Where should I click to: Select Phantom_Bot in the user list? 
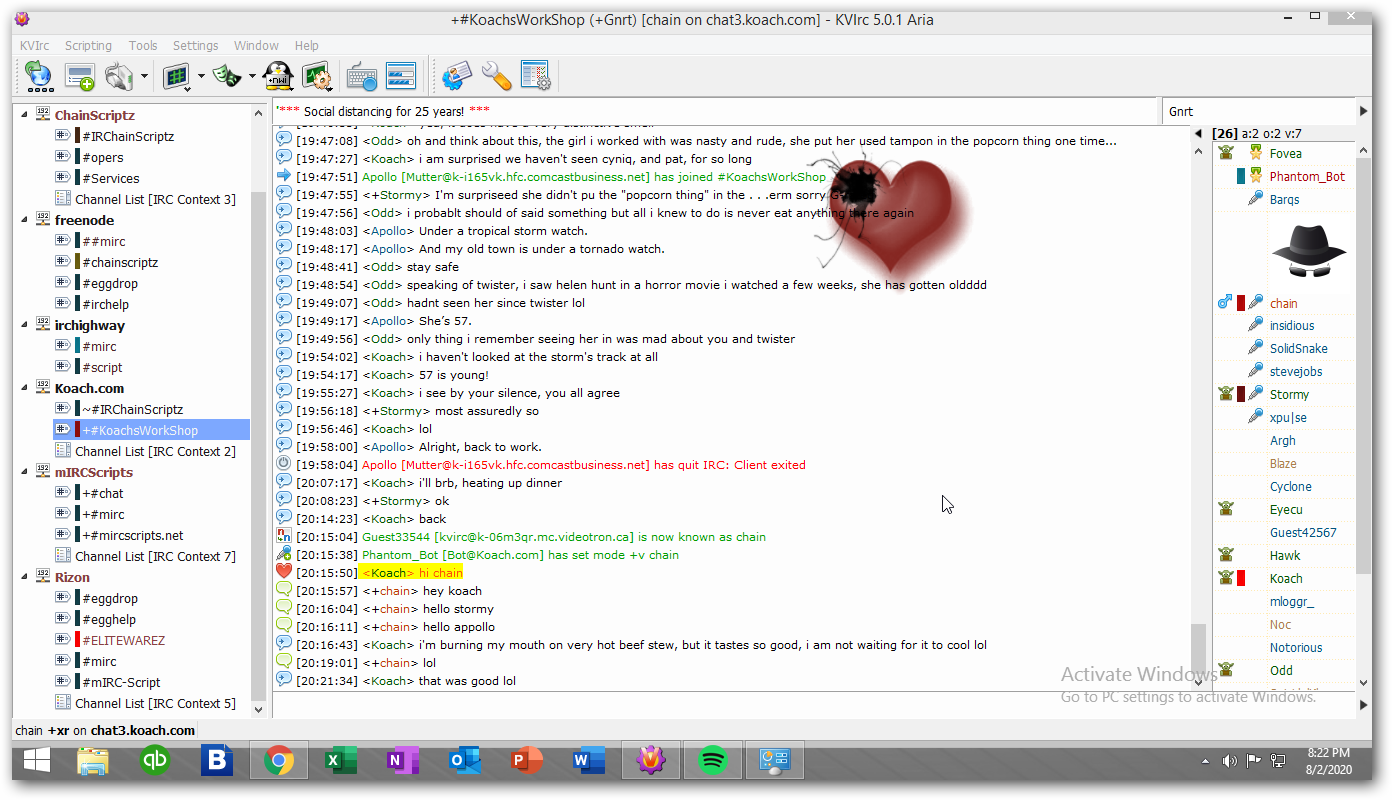(x=1306, y=177)
